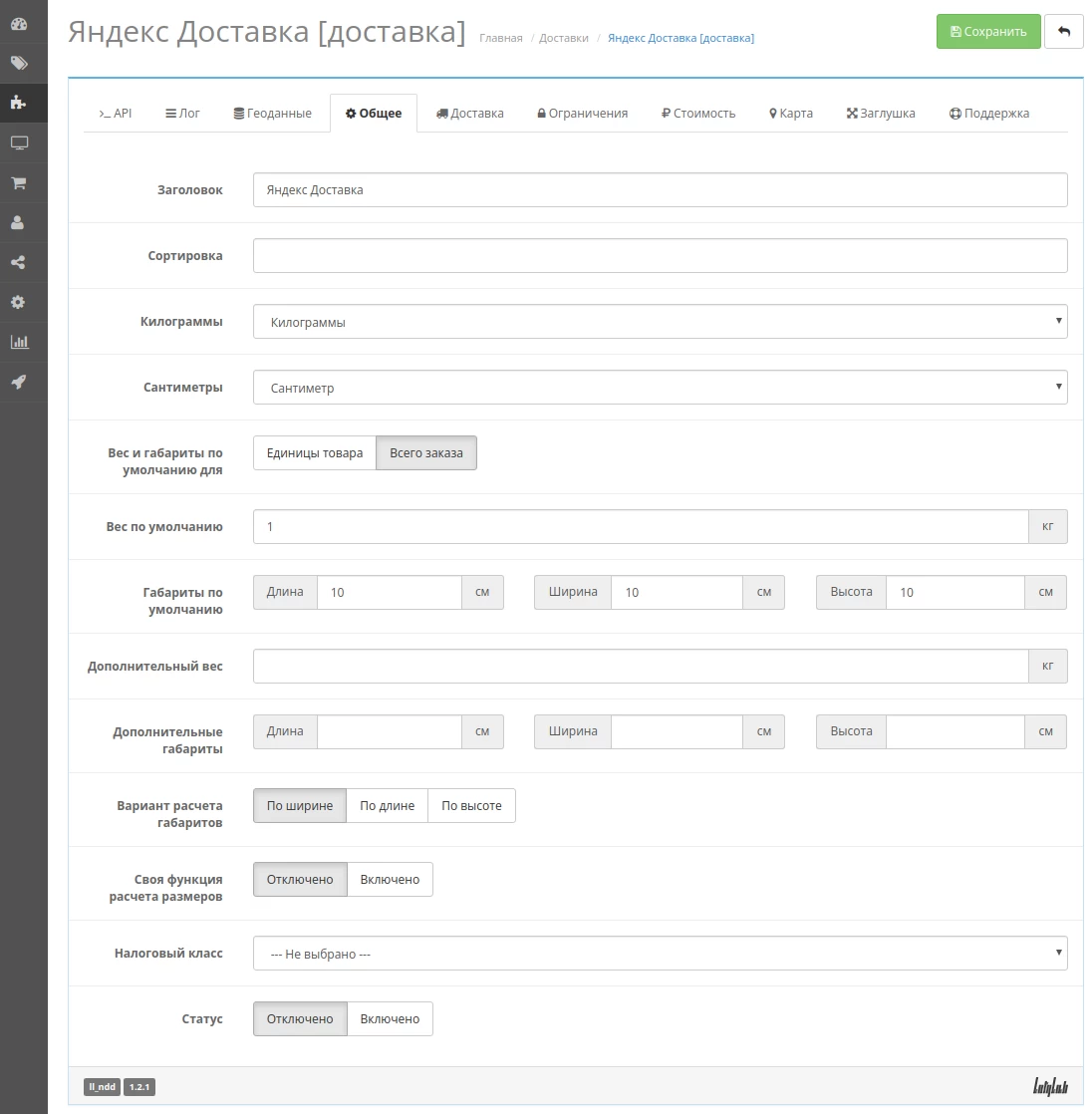Switch to the Доставка tab
Image resolution: width=1092 pixels, height=1114 pixels.
[x=469, y=113]
